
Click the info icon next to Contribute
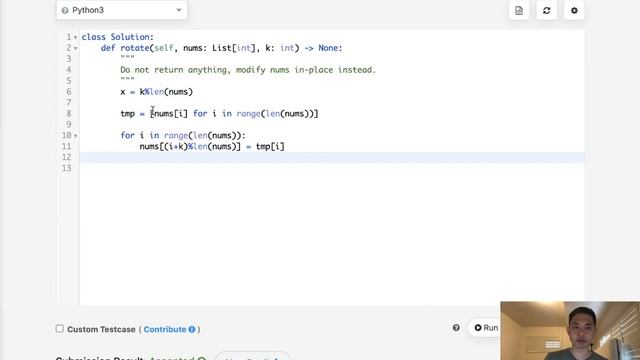click(191, 329)
